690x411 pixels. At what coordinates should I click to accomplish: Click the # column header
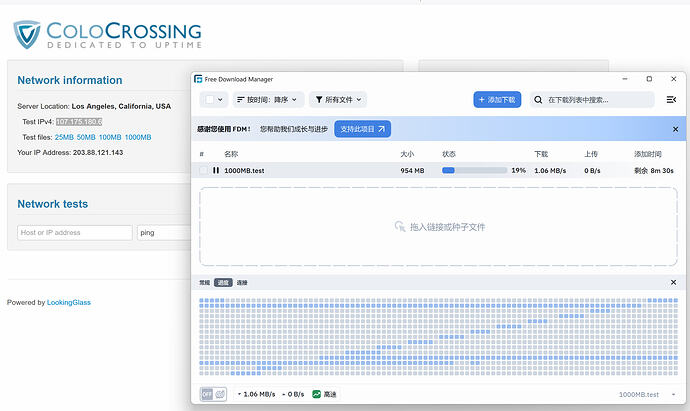pos(202,154)
